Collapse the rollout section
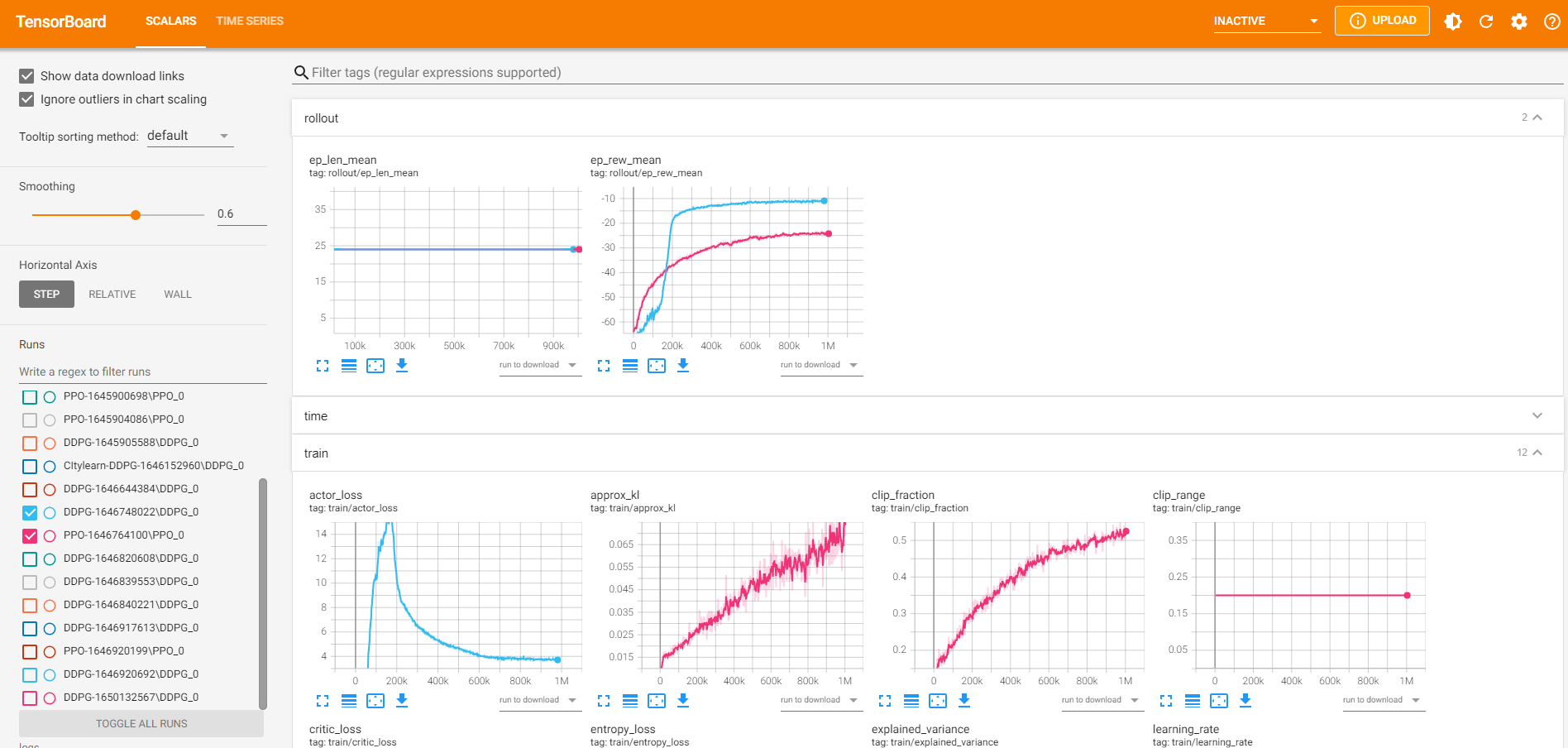The height and width of the screenshot is (748, 1568). [x=1537, y=117]
